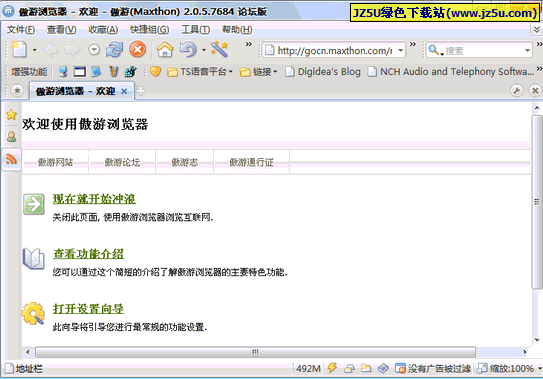Open the 查看(V) menu
Image resolution: width=543 pixels, height=379 pixels.
click(x=61, y=30)
